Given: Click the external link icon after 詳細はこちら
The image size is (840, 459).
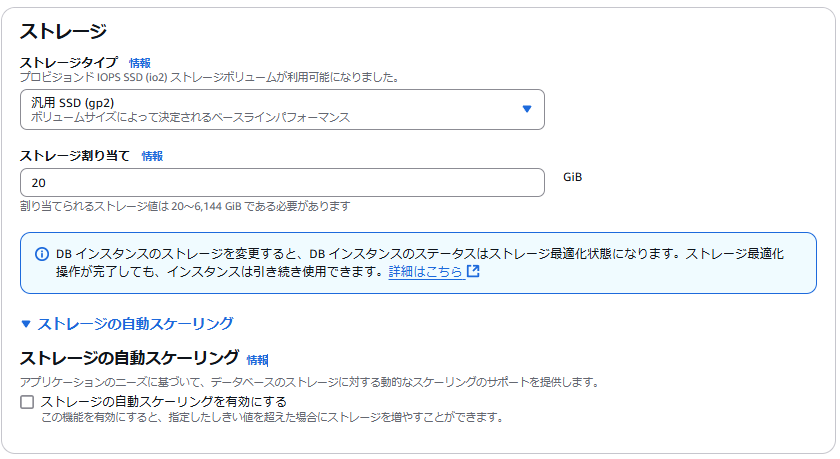Looking at the screenshot, I should (473, 272).
